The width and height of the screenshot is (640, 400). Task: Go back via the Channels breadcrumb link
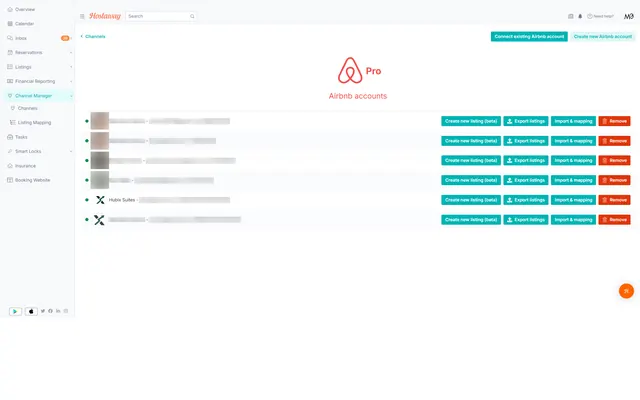tap(93, 36)
